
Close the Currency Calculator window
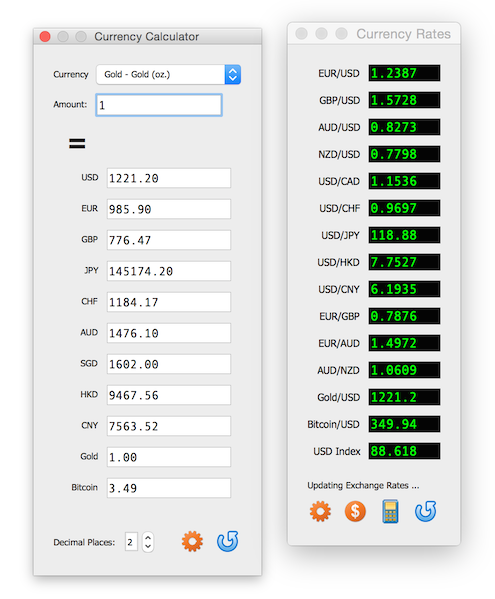45,37
